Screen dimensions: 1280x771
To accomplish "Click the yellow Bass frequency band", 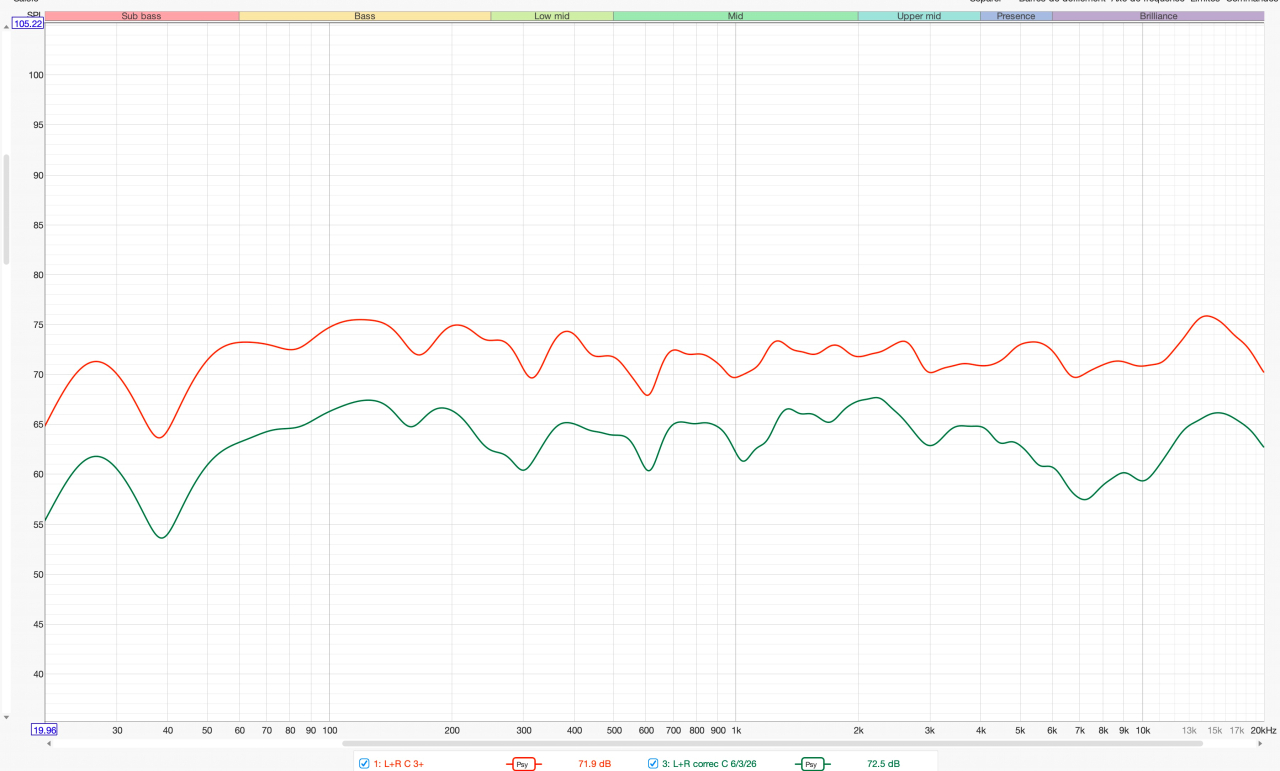I will pyautogui.click(x=365, y=16).
